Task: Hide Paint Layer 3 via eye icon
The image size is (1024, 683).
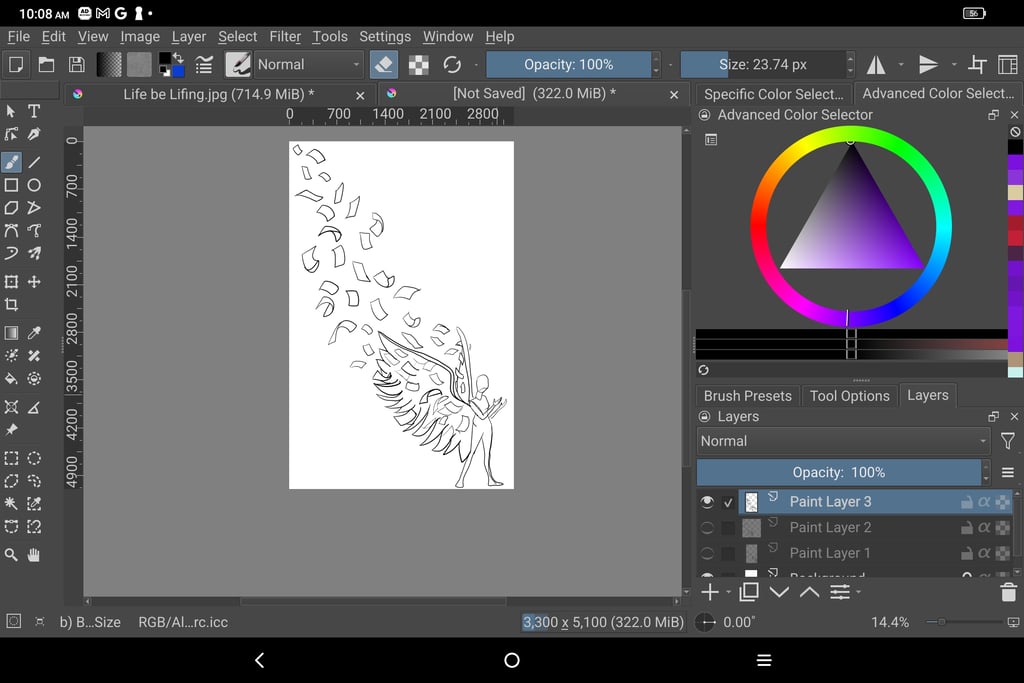Action: click(x=707, y=502)
